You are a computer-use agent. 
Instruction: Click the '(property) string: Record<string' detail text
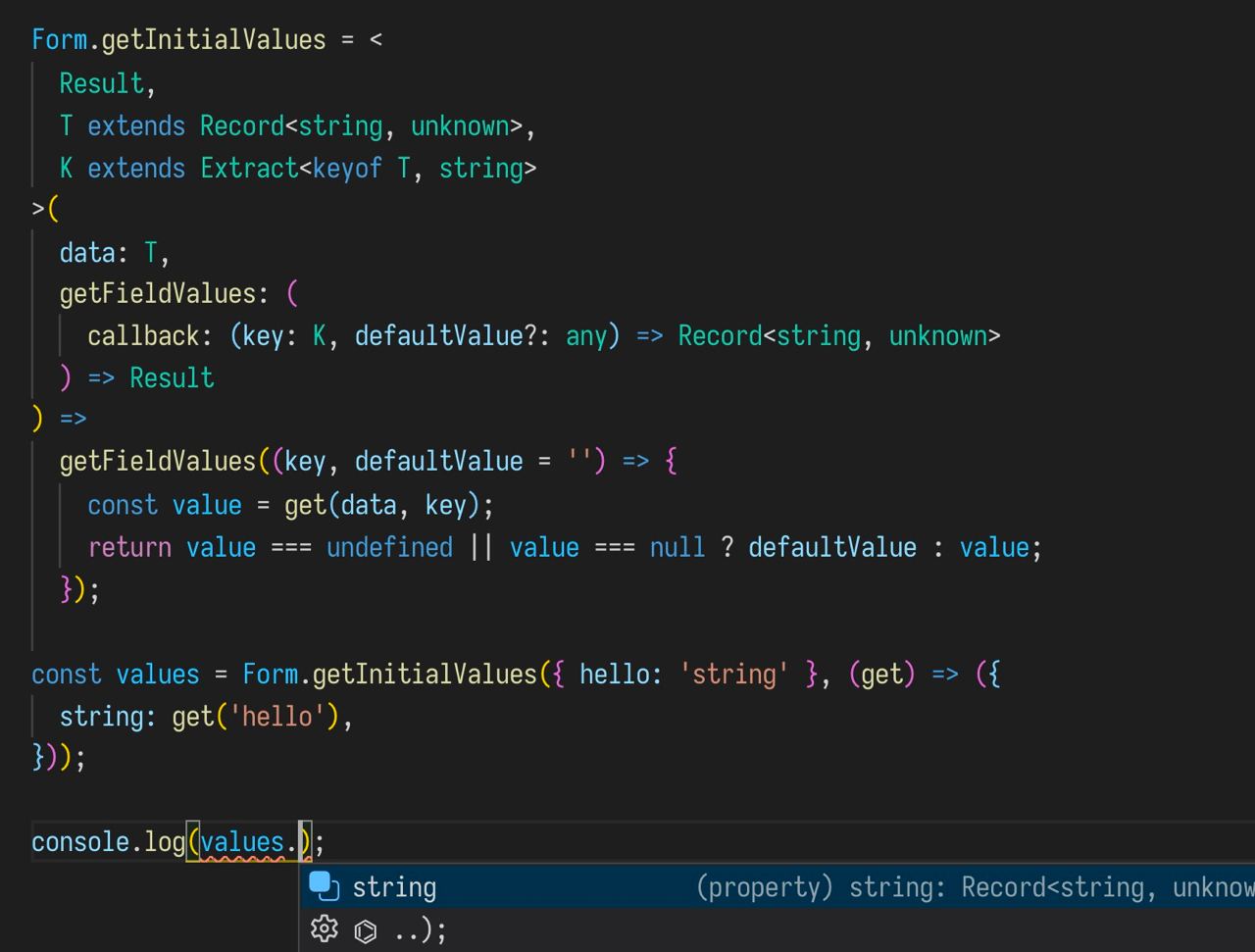(918, 887)
